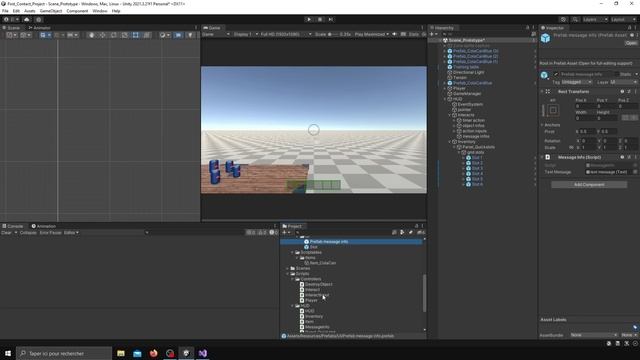
Task: Open File Explorer from the taskbar
Action: pyautogui.click(x=121, y=353)
